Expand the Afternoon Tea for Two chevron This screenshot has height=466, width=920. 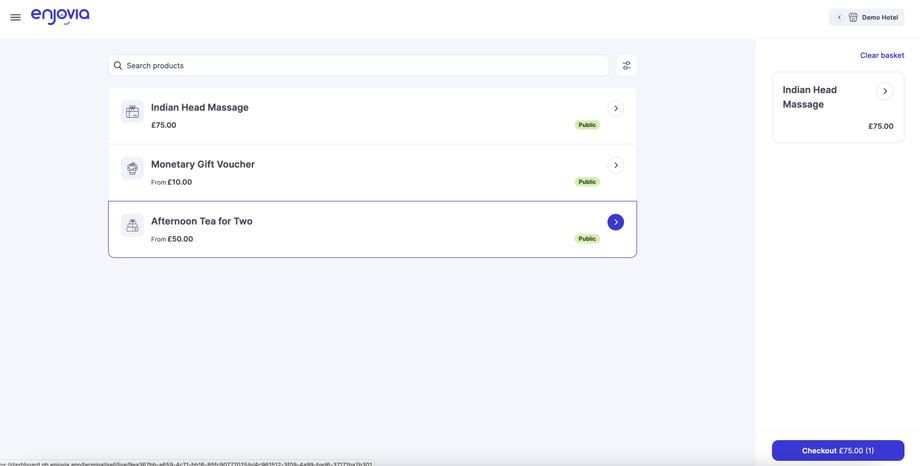[615, 222]
